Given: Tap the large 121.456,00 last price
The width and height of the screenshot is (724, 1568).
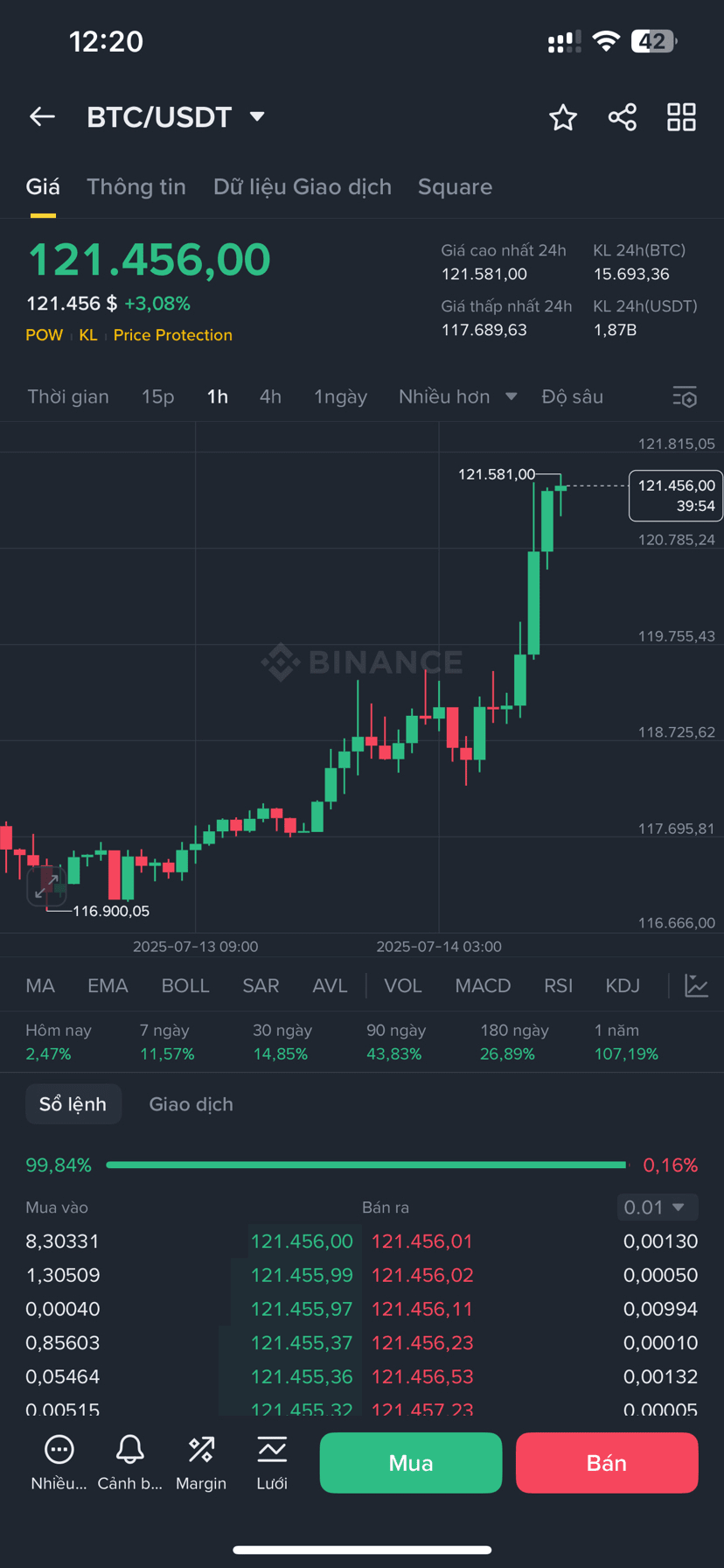Looking at the screenshot, I should tap(150, 260).
